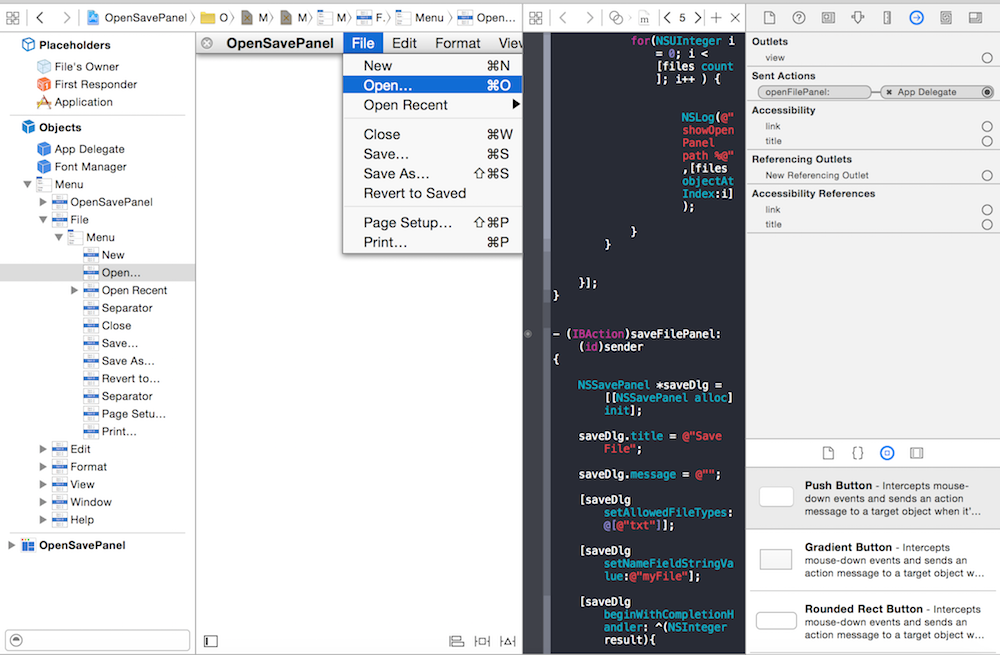The height and width of the screenshot is (655, 1000).
Task: Open the Edit menu in menu bar
Action: click(x=404, y=43)
